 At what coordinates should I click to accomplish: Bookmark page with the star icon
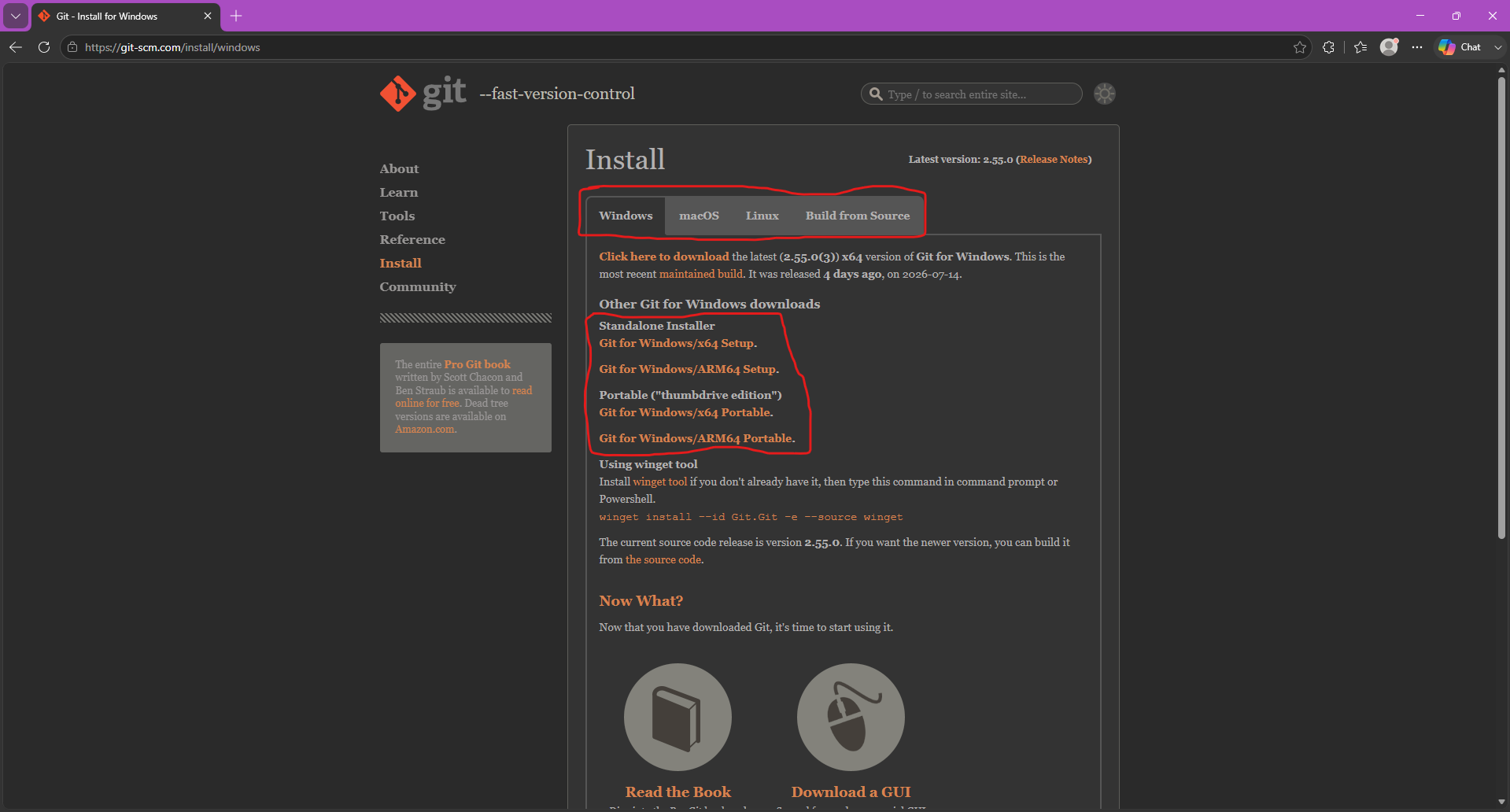pos(1300,47)
